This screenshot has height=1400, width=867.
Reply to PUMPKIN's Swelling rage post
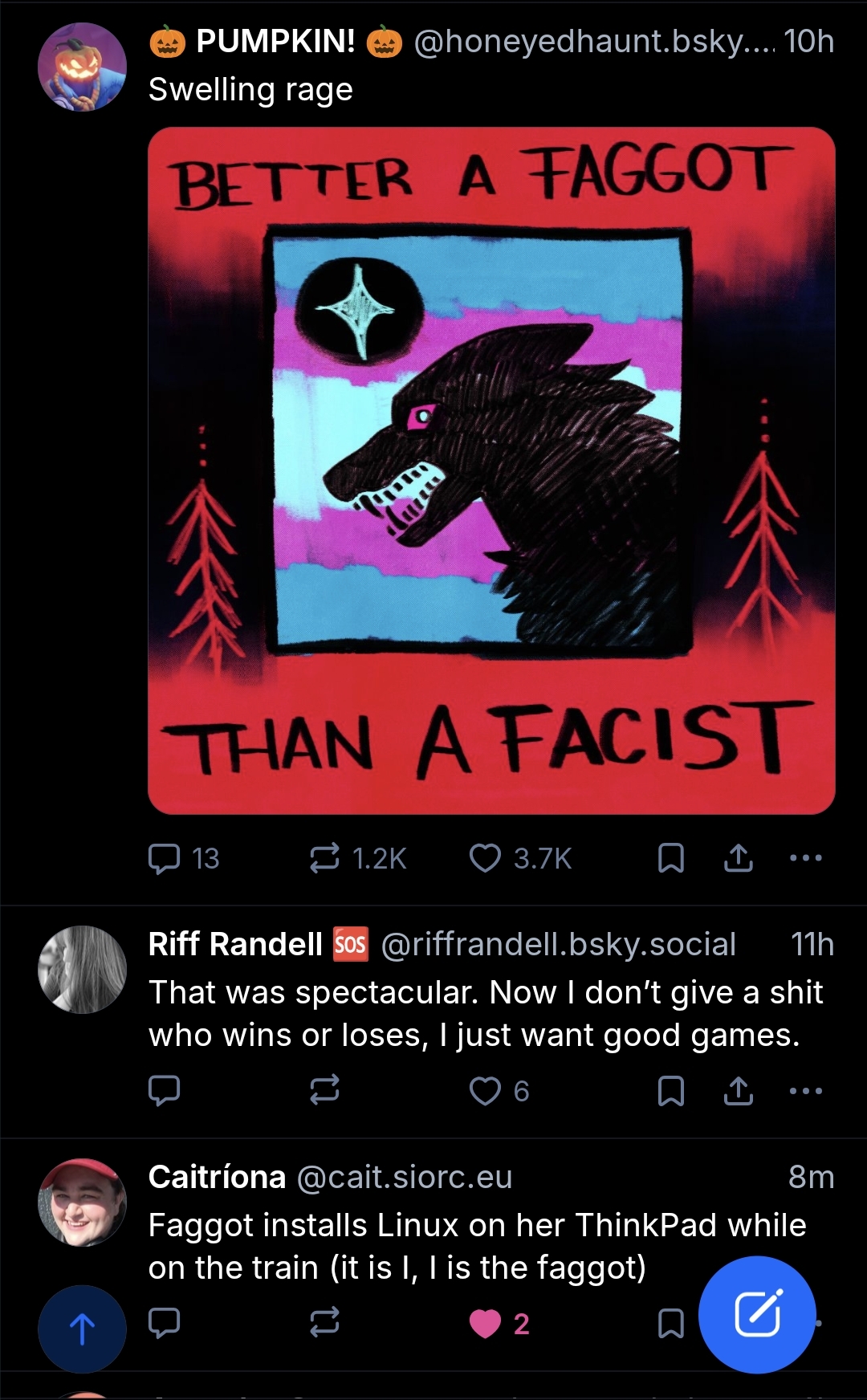(x=165, y=858)
